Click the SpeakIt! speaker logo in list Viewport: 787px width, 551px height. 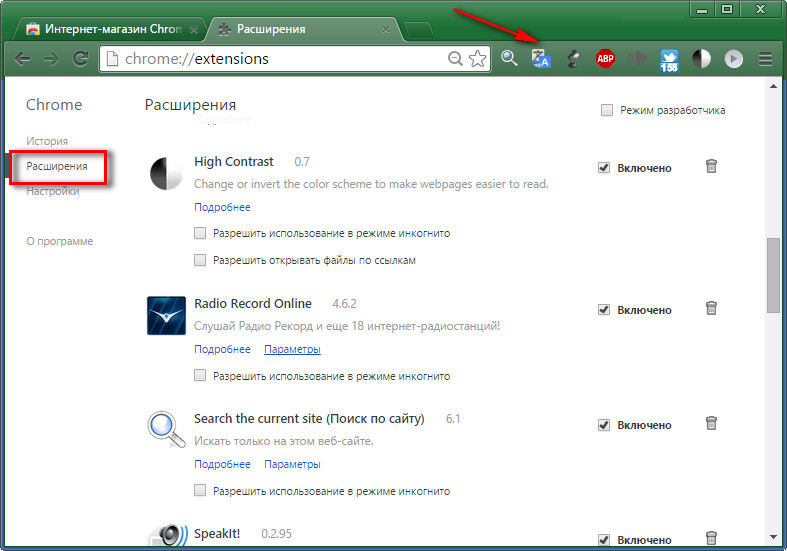169,535
